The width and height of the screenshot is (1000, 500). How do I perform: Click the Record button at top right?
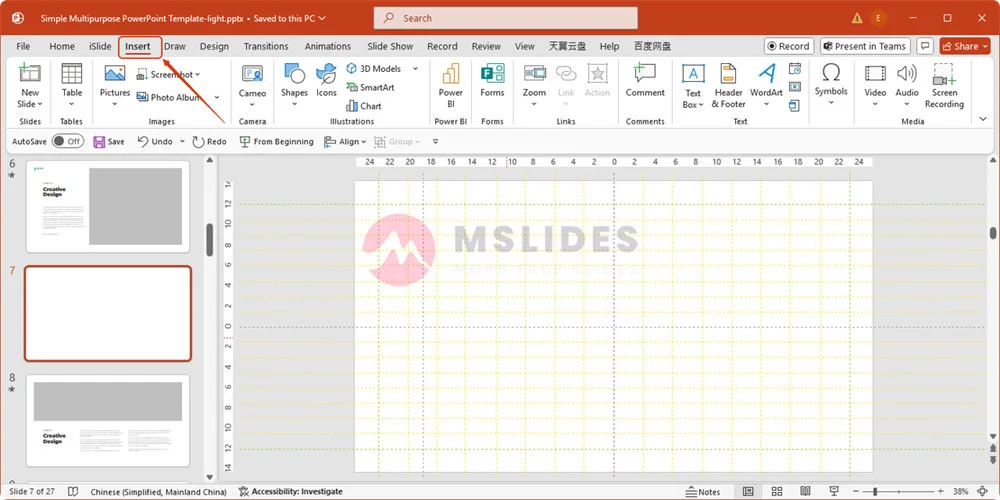point(788,46)
